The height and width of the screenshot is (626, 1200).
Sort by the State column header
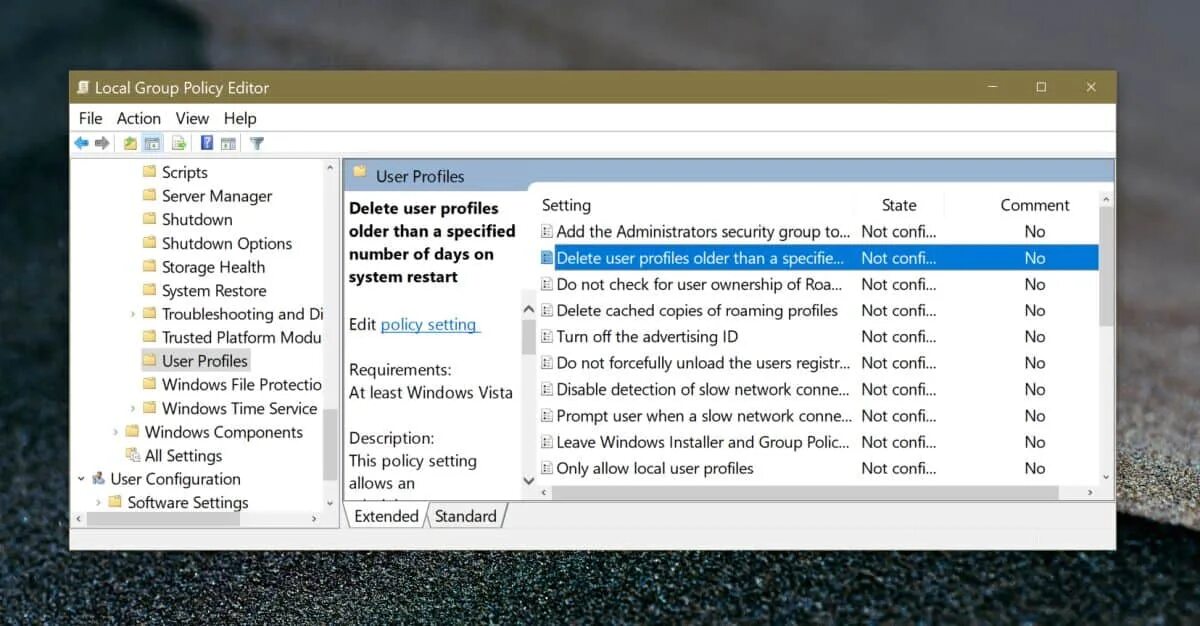tap(899, 205)
